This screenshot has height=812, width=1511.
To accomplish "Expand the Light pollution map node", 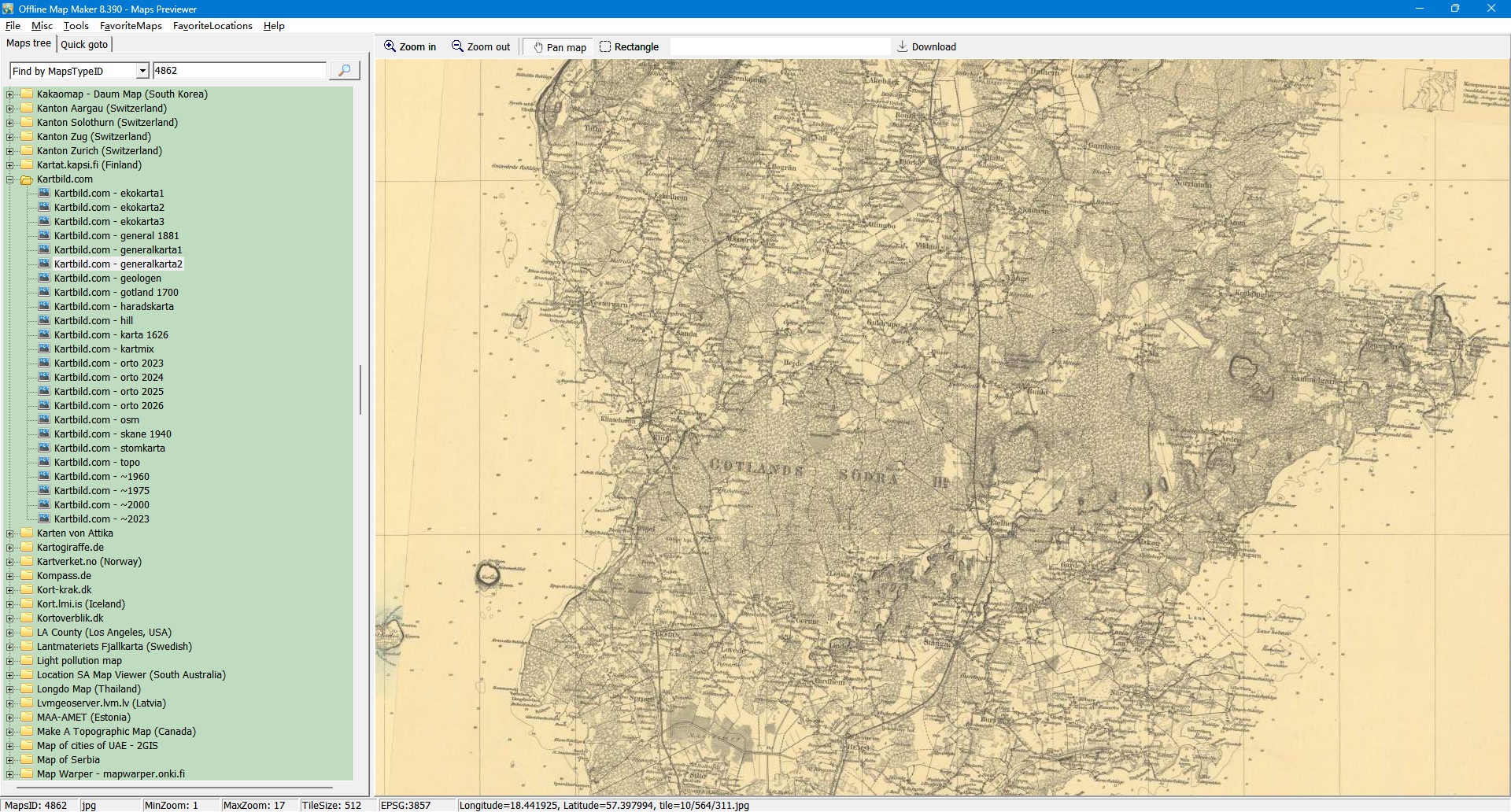I will (10, 661).
